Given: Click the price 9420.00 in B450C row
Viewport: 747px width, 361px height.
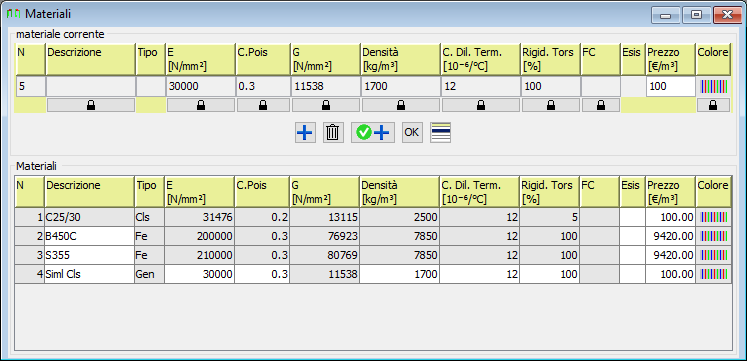Looking at the screenshot, I should click(x=671, y=236).
